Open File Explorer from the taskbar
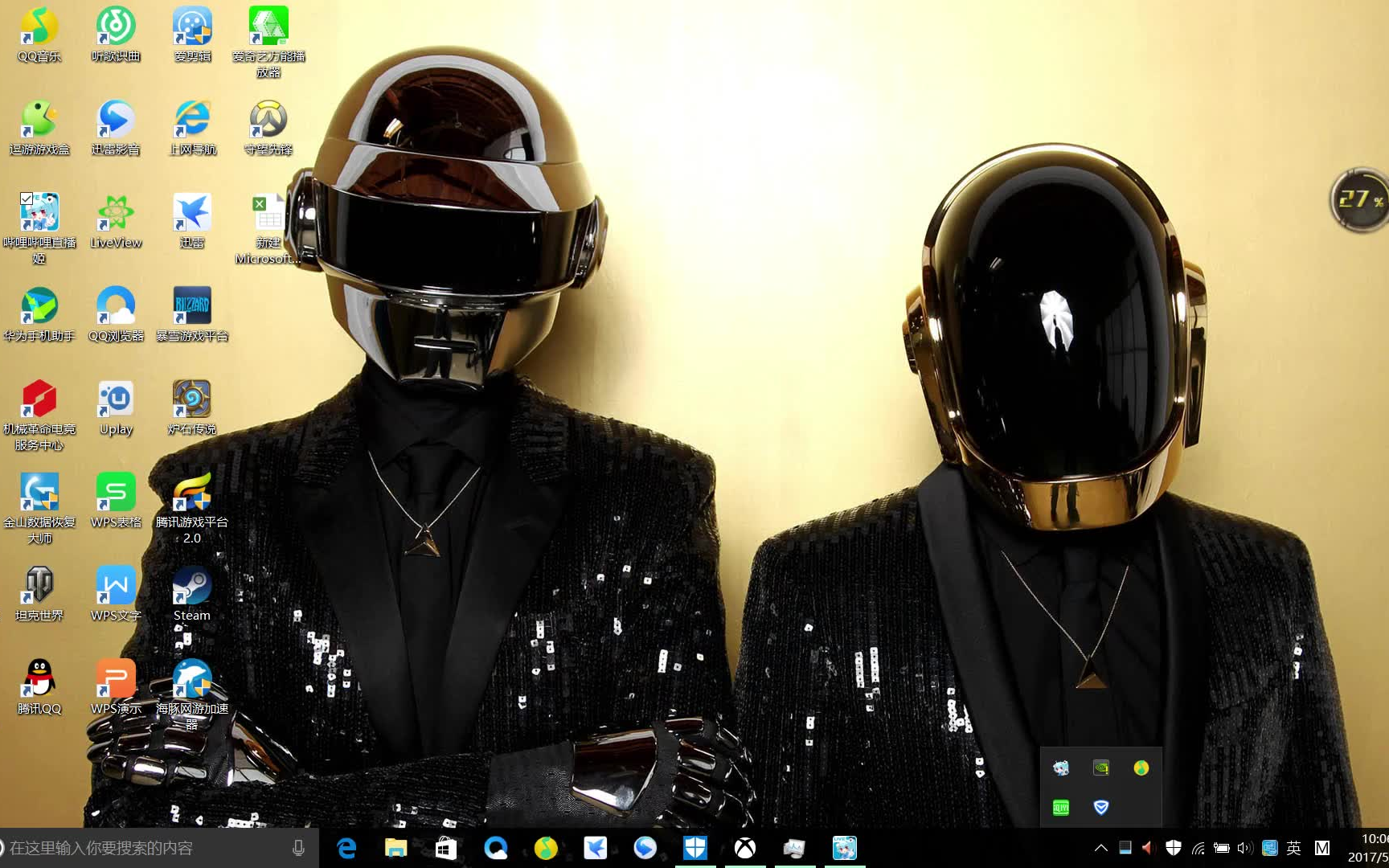Viewport: 1389px width, 868px height. [x=396, y=848]
